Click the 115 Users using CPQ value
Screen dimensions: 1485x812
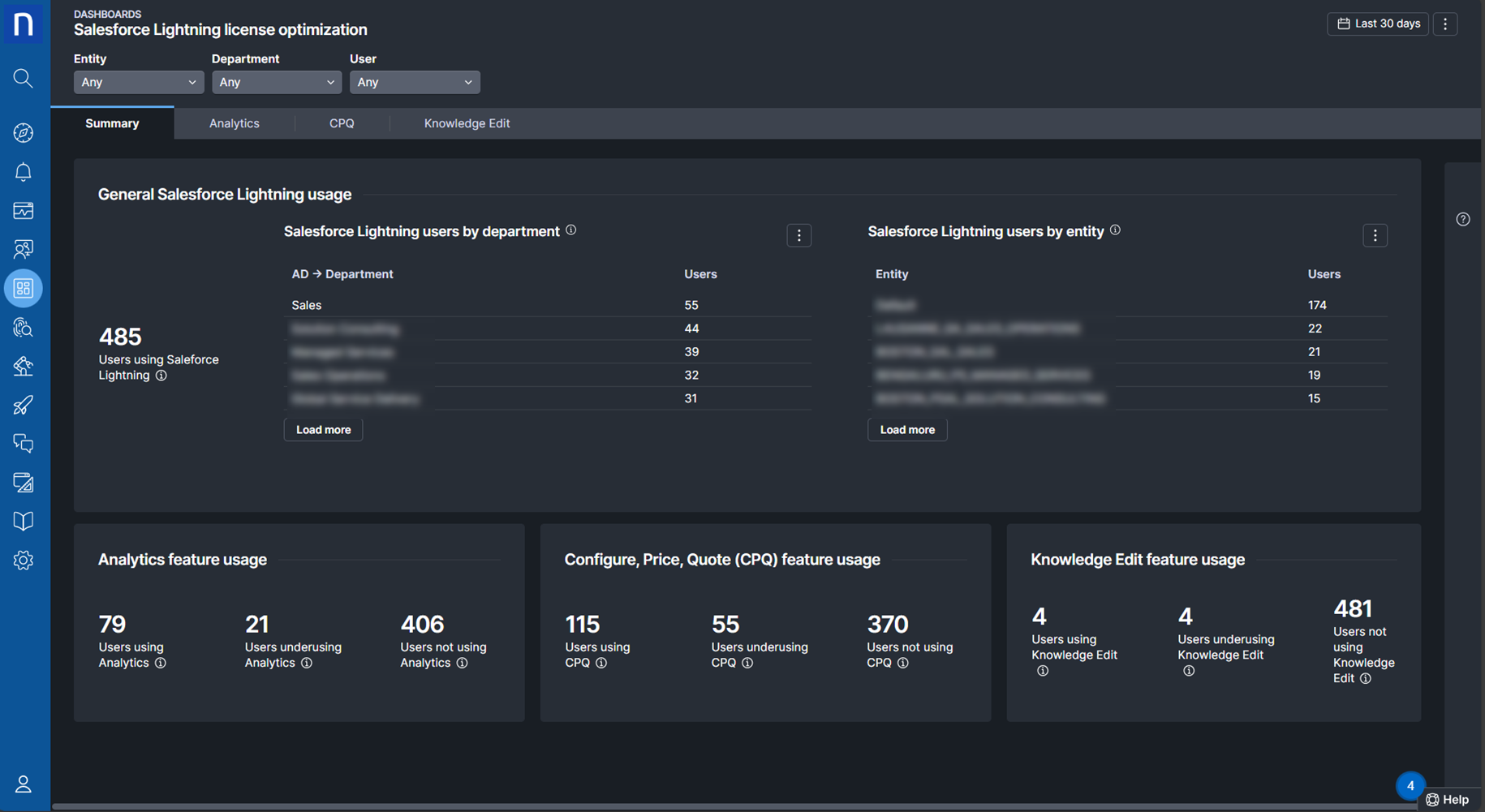(582, 624)
